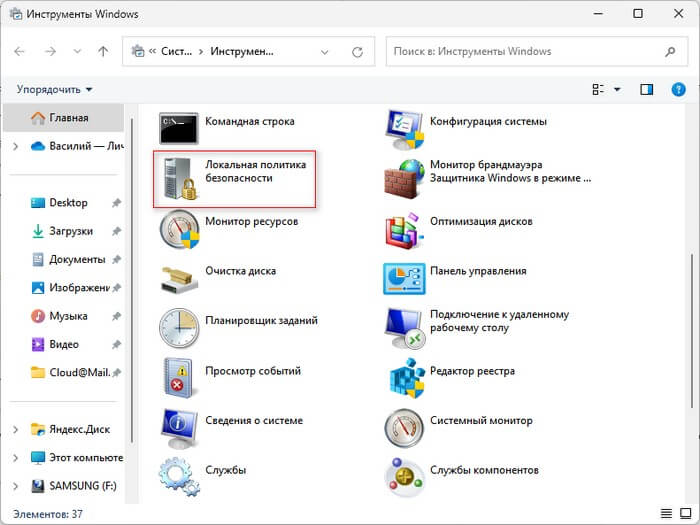Switch to details view in status bar

[666, 513]
